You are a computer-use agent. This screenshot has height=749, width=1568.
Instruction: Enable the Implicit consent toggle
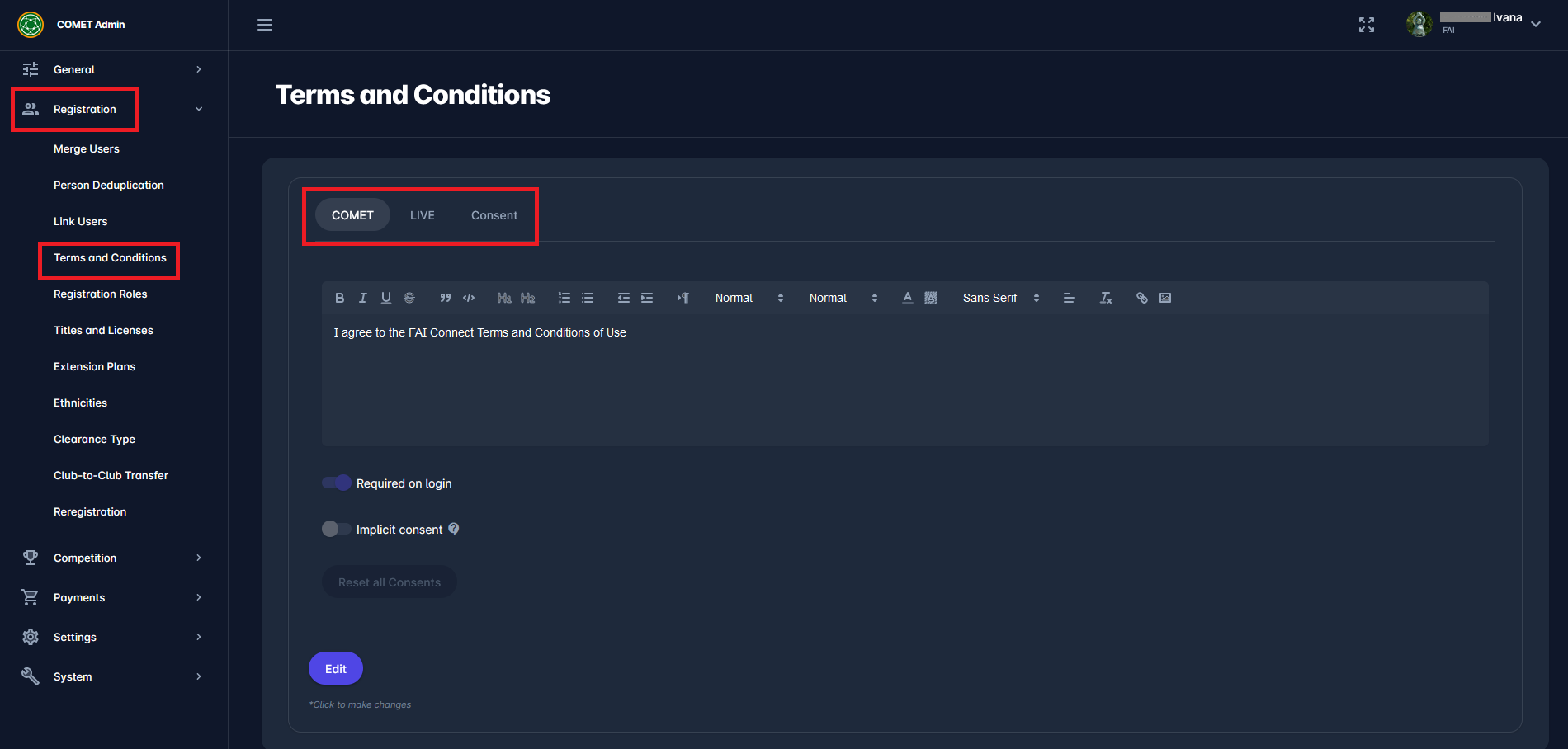335,529
